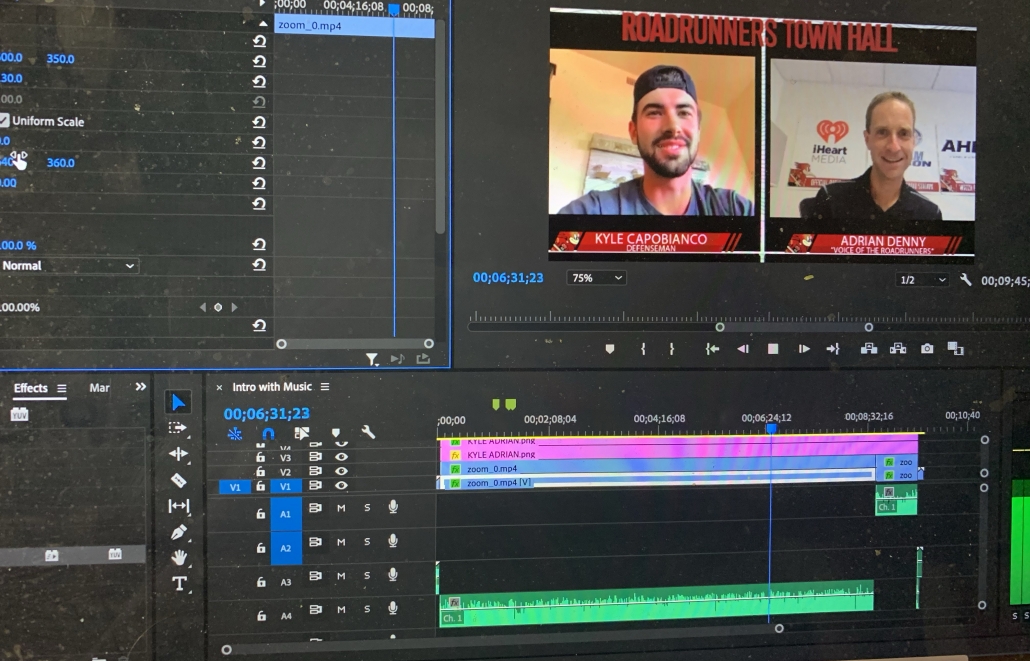Switch to the Mar (Markers) tab
1030x661 pixels.
(99, 388)
